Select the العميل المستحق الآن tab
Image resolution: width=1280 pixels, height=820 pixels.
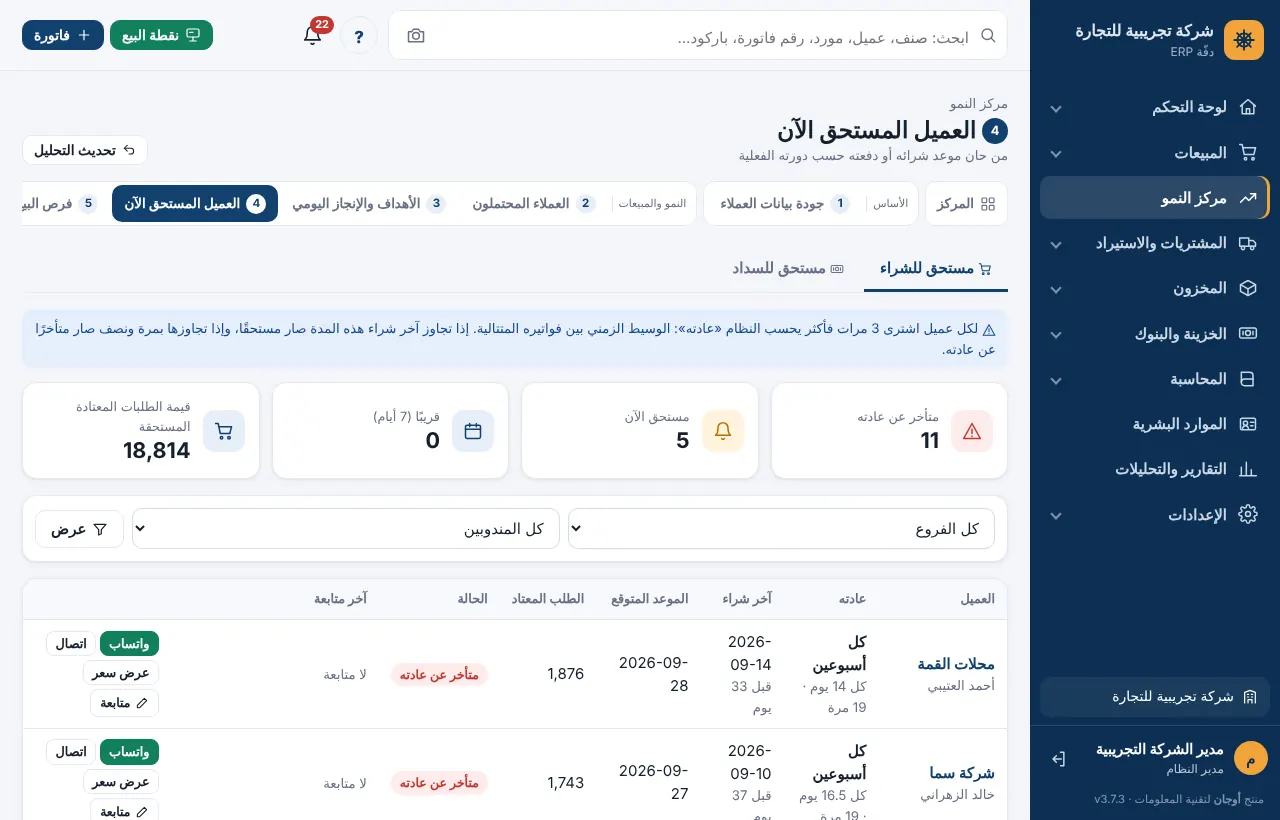(x=195, y=204)
